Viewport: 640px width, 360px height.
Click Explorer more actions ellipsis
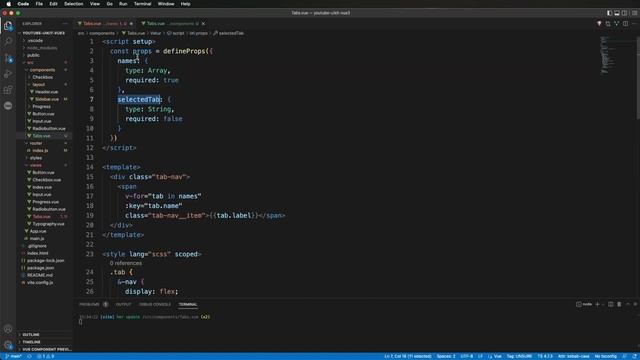(64, 24)
